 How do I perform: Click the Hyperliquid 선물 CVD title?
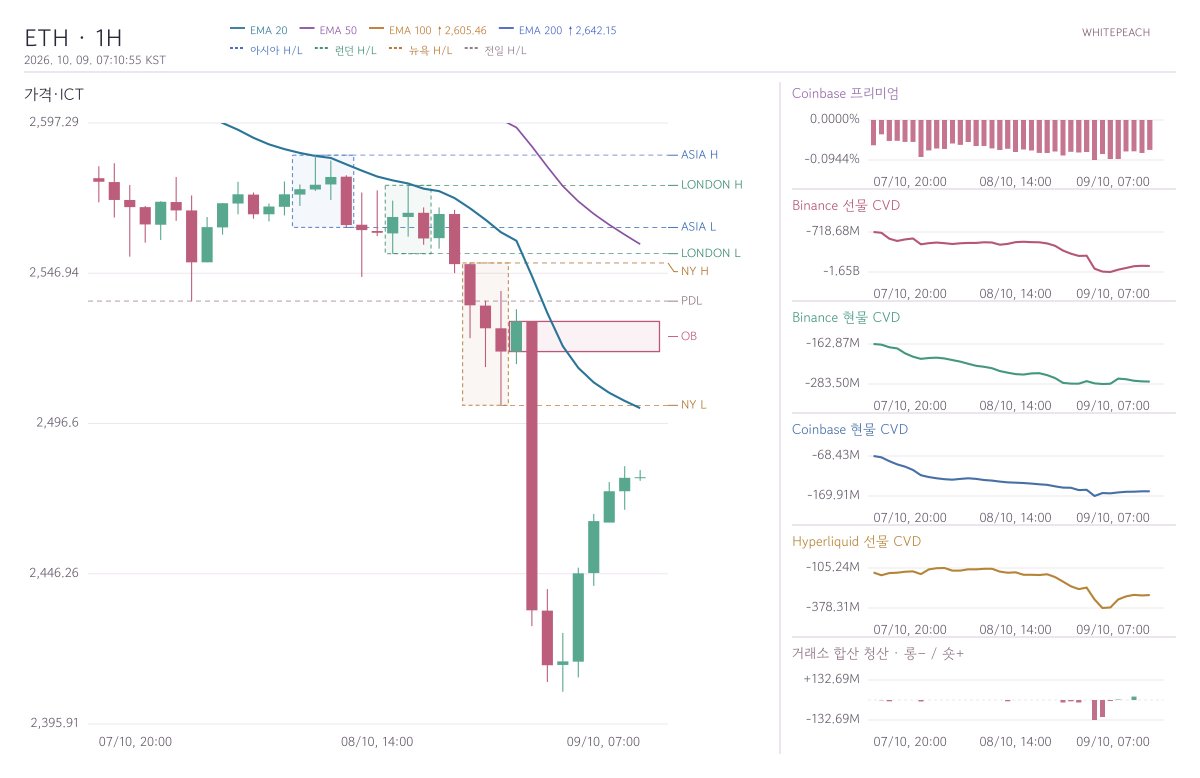[856, 541]
